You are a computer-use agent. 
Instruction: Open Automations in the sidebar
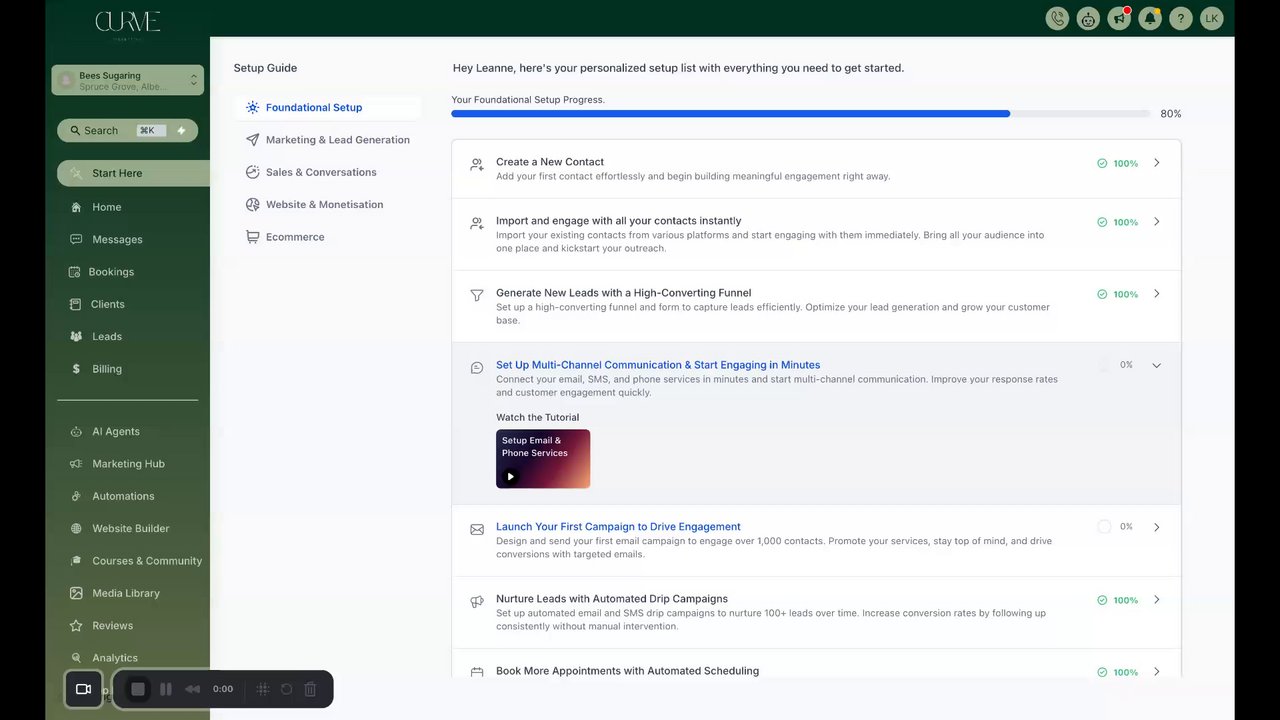click(x=123, y=496)
